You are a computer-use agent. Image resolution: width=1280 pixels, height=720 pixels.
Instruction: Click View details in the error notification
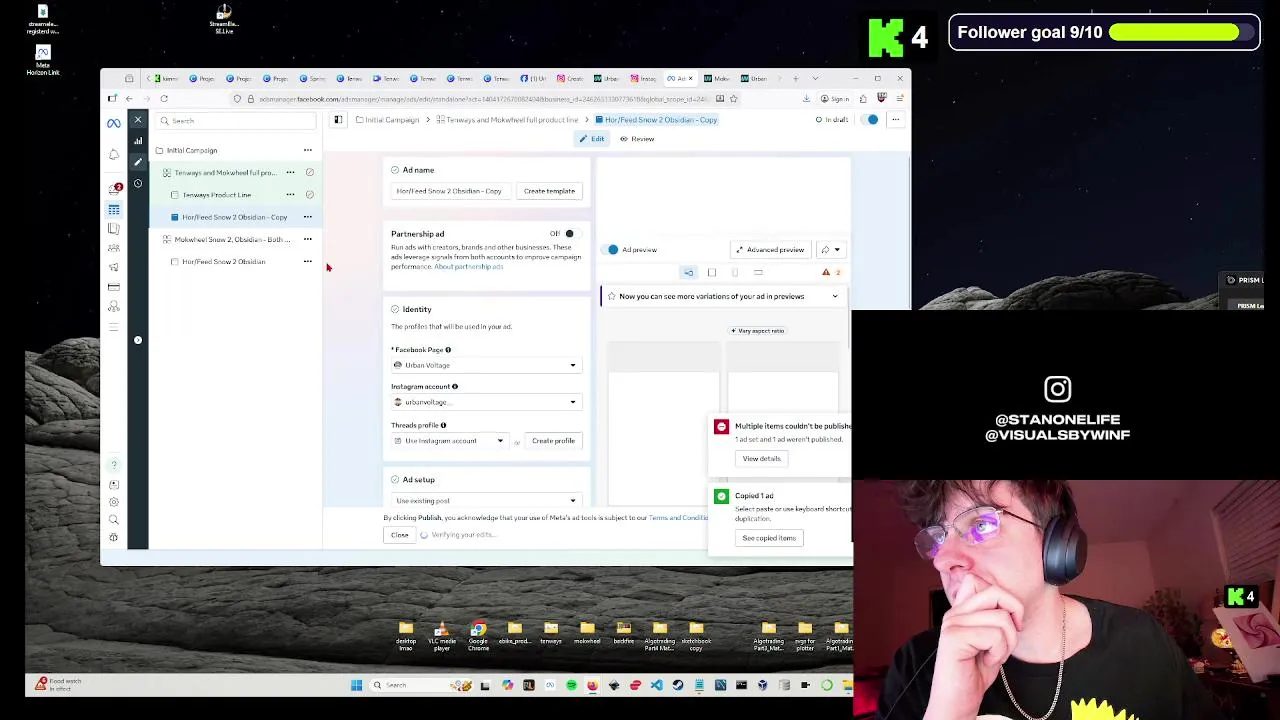[761, 459]
